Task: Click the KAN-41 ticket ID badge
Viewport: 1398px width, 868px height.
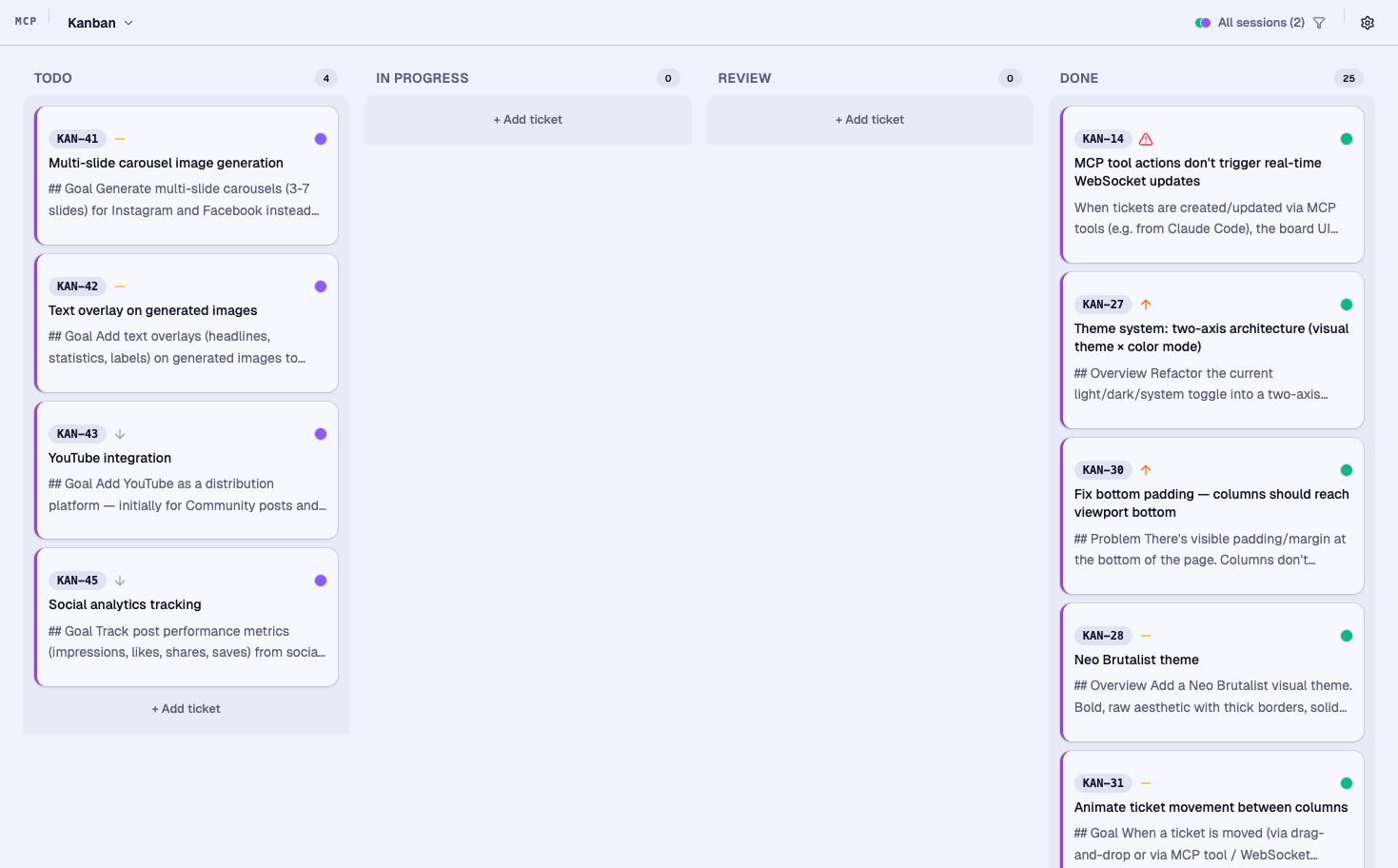Action: pyautogui.click(x=77, y=139)
